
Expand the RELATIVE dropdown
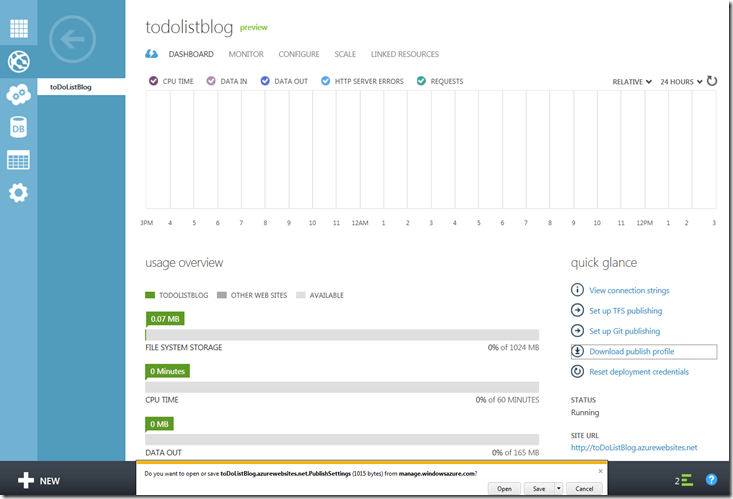(632, 81)
